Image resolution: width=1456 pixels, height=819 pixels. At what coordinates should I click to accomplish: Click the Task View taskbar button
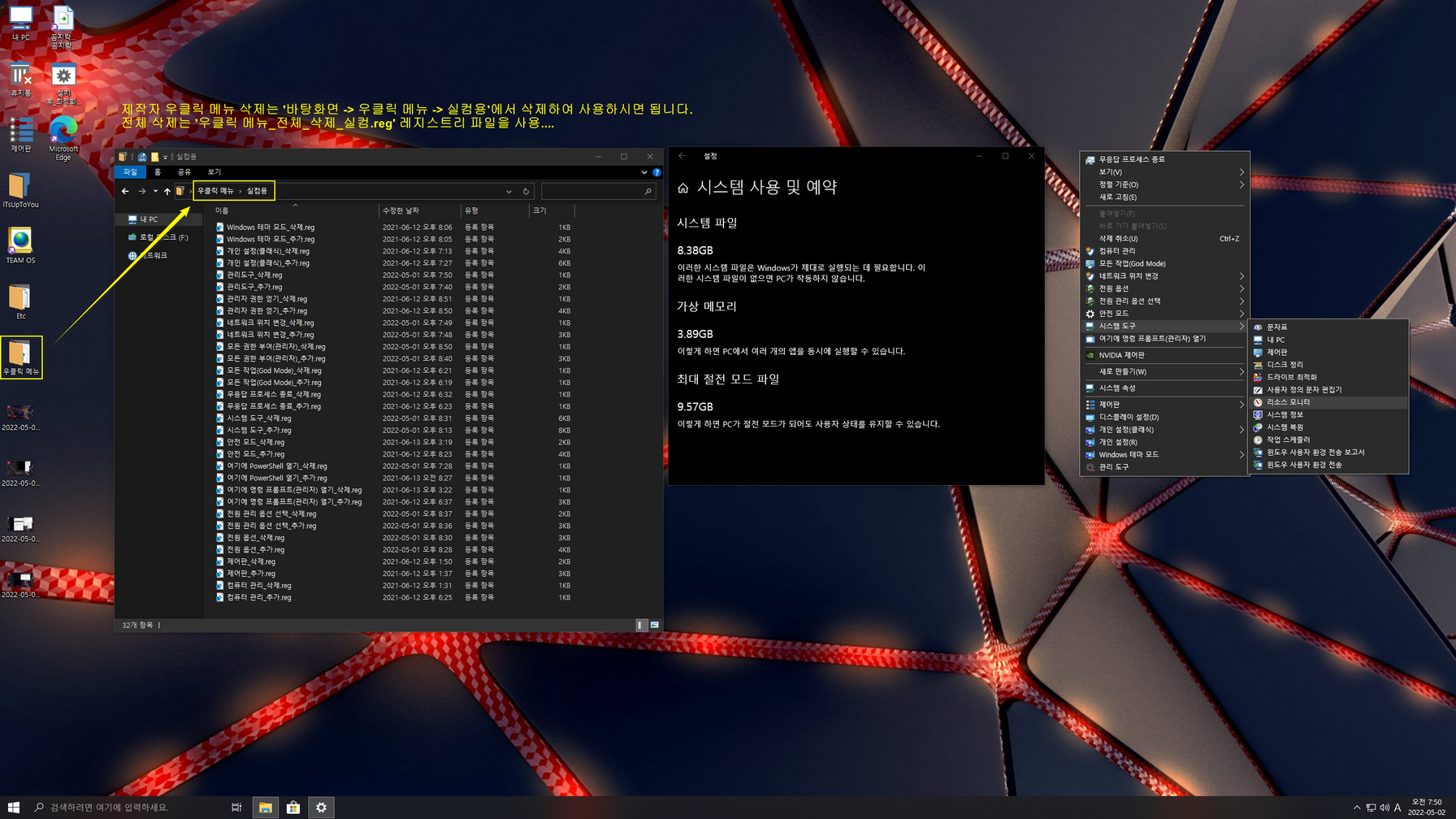pos(236,807)
